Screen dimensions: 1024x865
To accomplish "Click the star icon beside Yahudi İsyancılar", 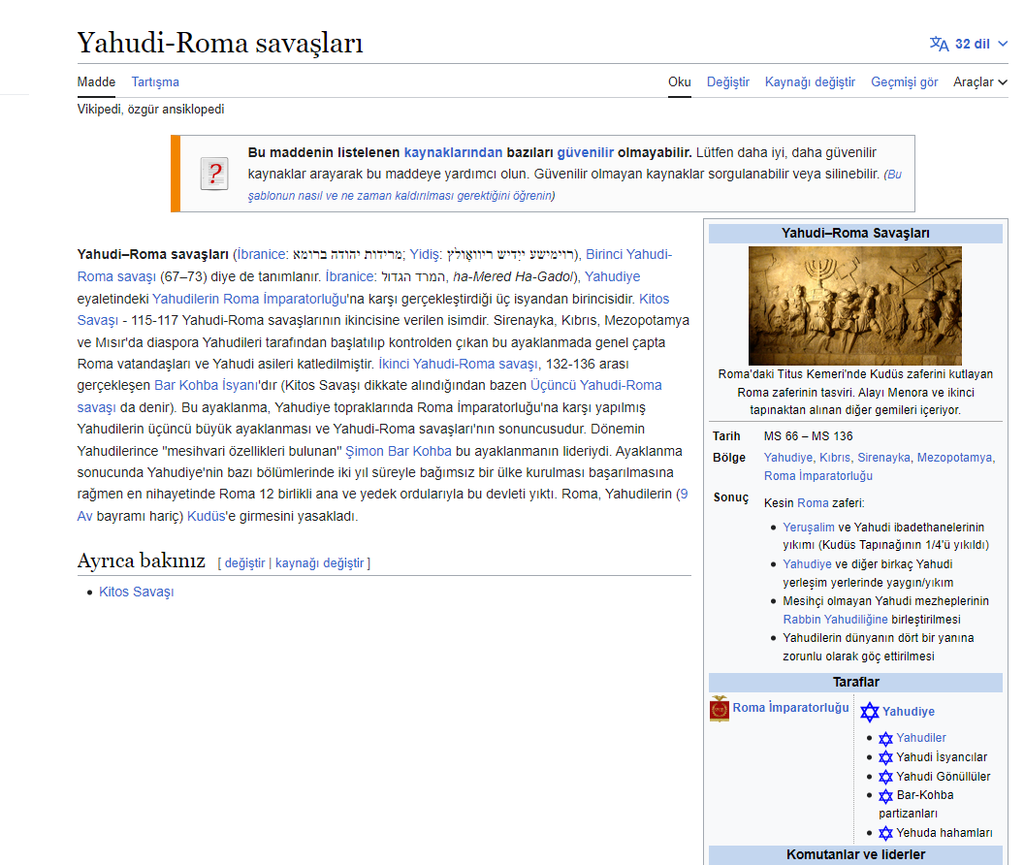I will [x=886, y=757].
